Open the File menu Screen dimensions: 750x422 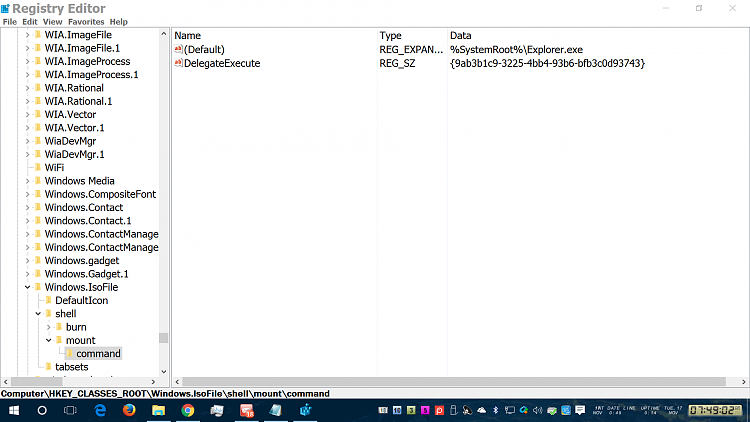coord(10,22)
